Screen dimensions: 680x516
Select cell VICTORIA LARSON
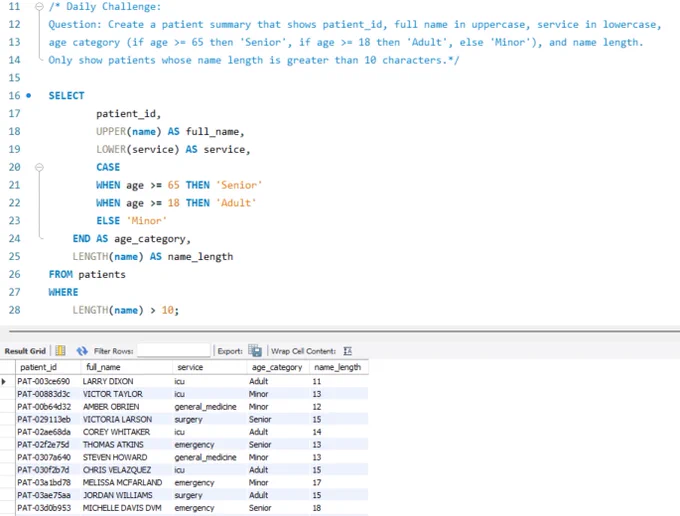pyautogui.click(x=117, y=419)
